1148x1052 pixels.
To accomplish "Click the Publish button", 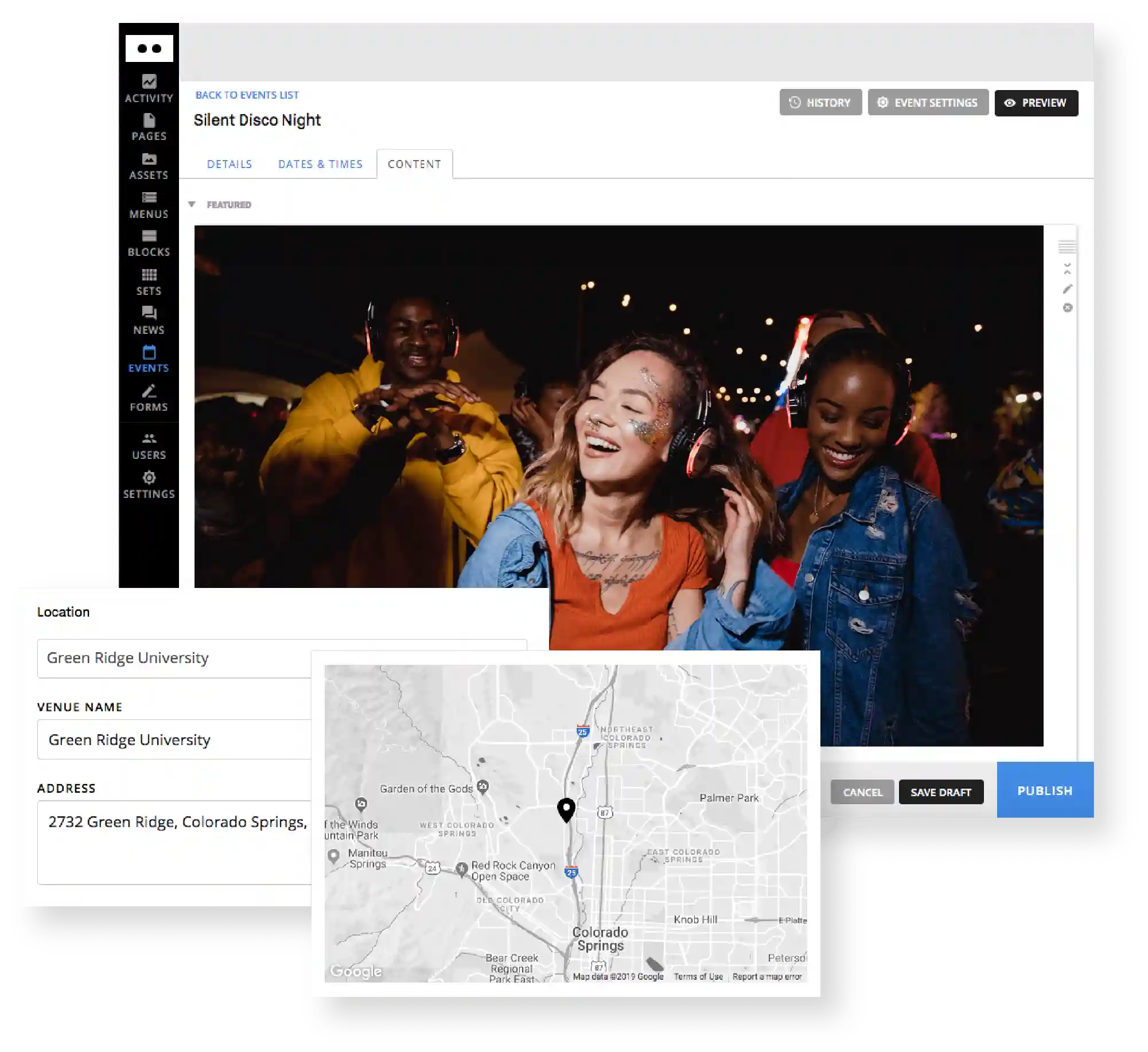I will coord(1044,790).
